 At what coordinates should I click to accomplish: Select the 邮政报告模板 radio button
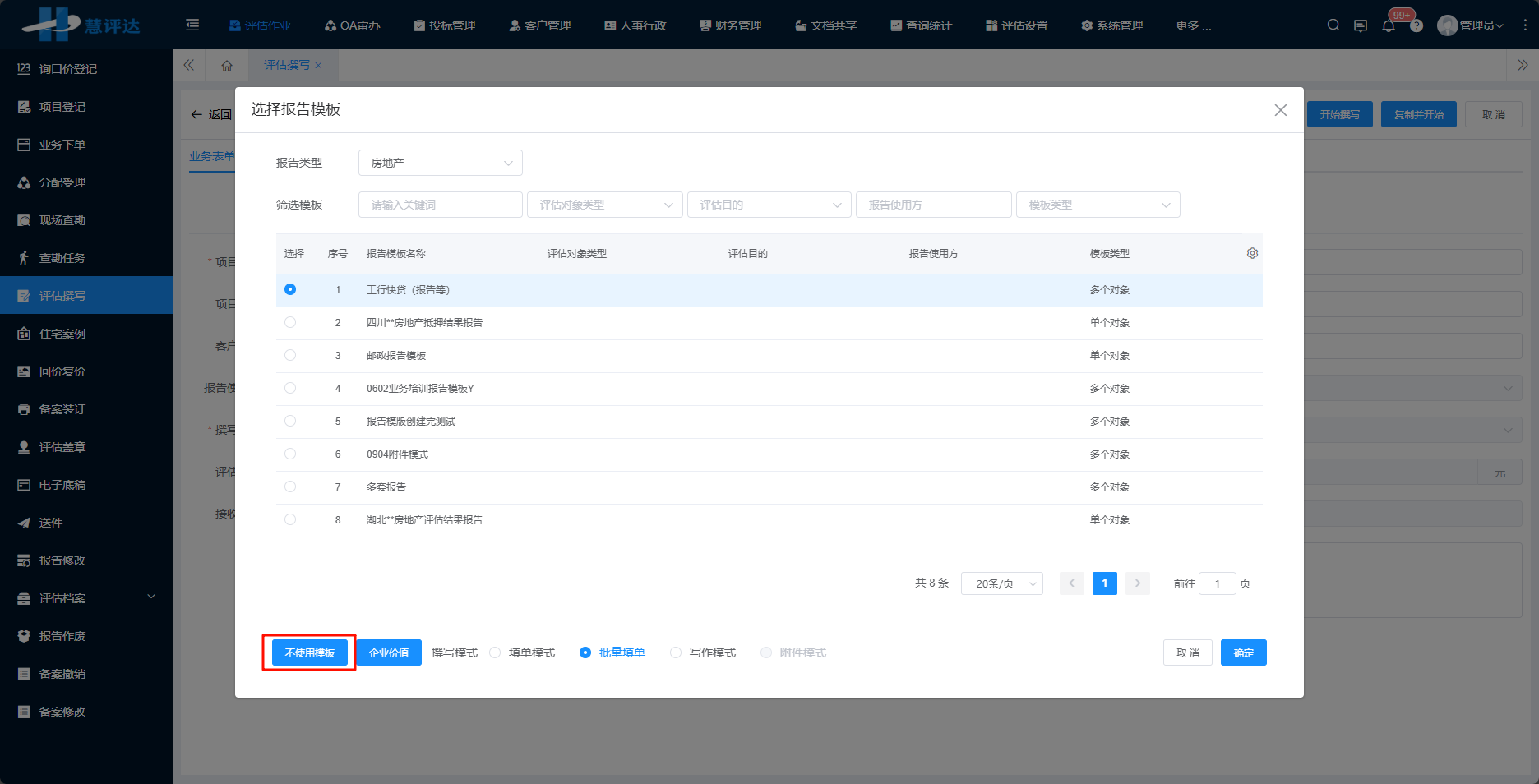pyautogui.click(x=290, y=355)
